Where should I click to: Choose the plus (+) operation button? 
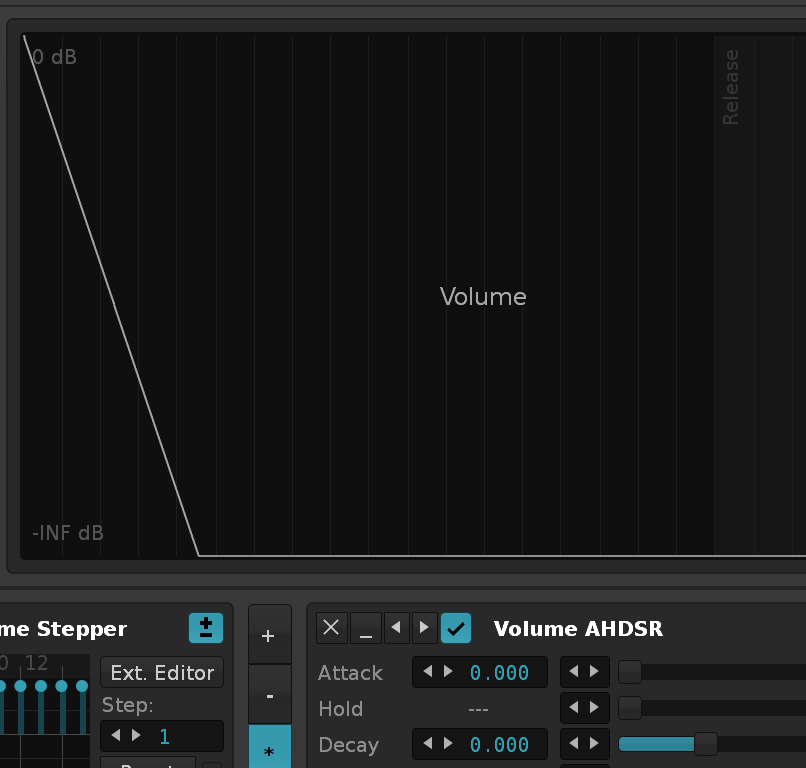tap(269, 635)
